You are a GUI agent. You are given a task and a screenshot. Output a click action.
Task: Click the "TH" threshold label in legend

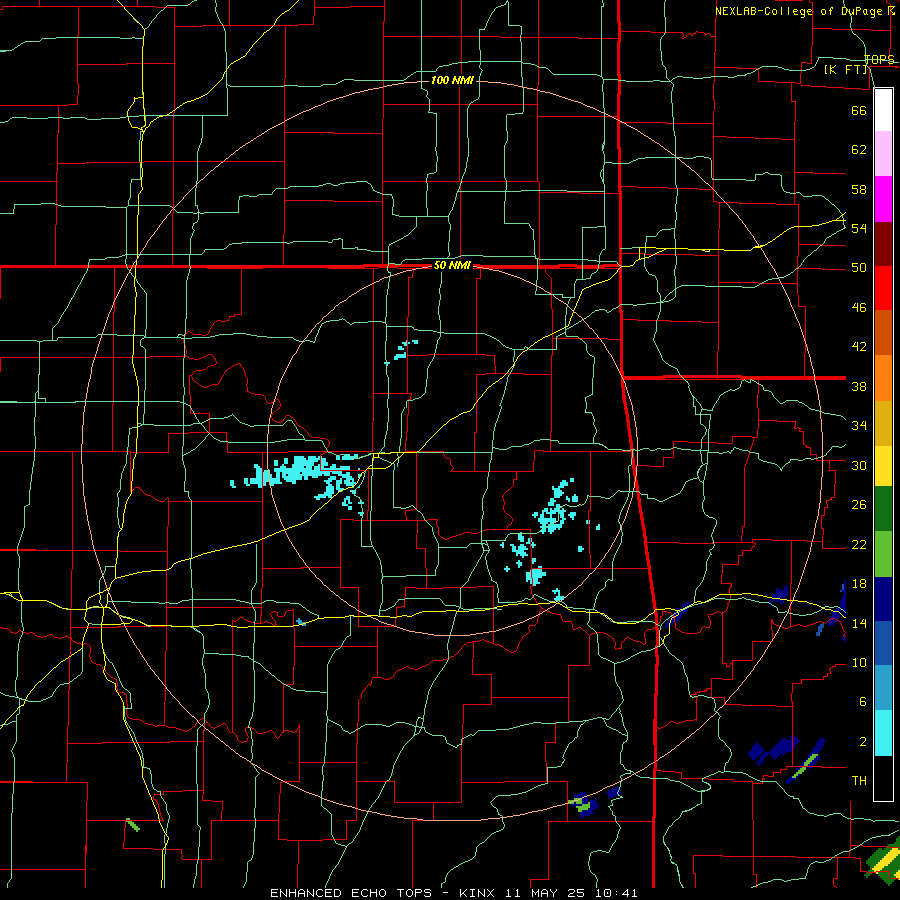tap(859, 781)
